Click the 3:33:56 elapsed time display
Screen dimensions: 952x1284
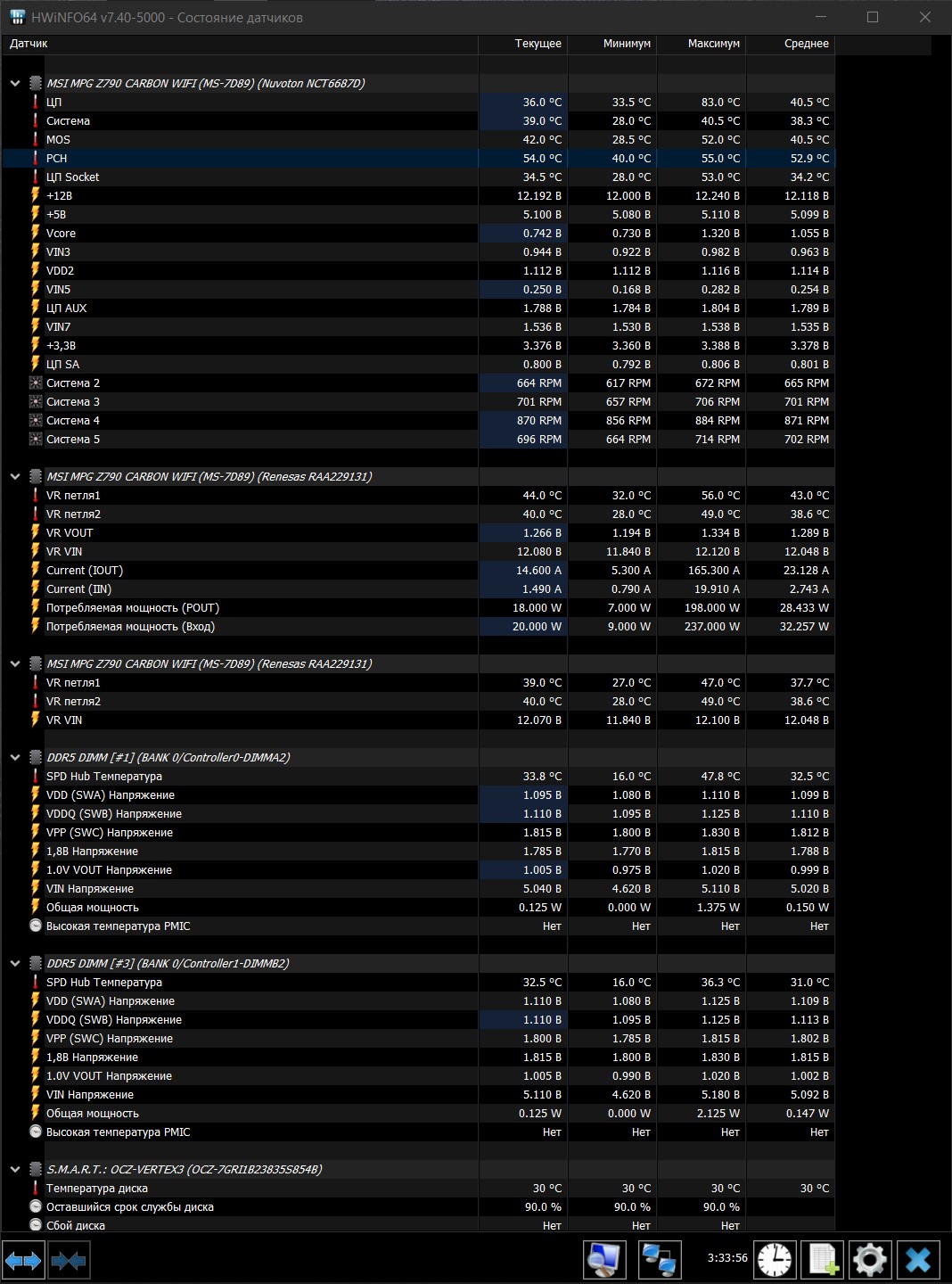[x=727, y=1258]
